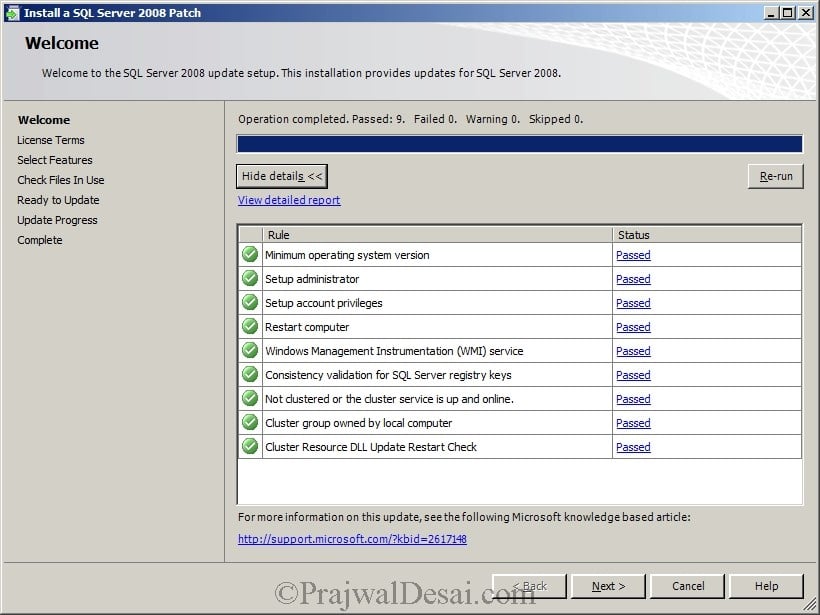Click the Status column header
Image resolution: width=820 pixels, height=615 pixels.
click(707, 235)
